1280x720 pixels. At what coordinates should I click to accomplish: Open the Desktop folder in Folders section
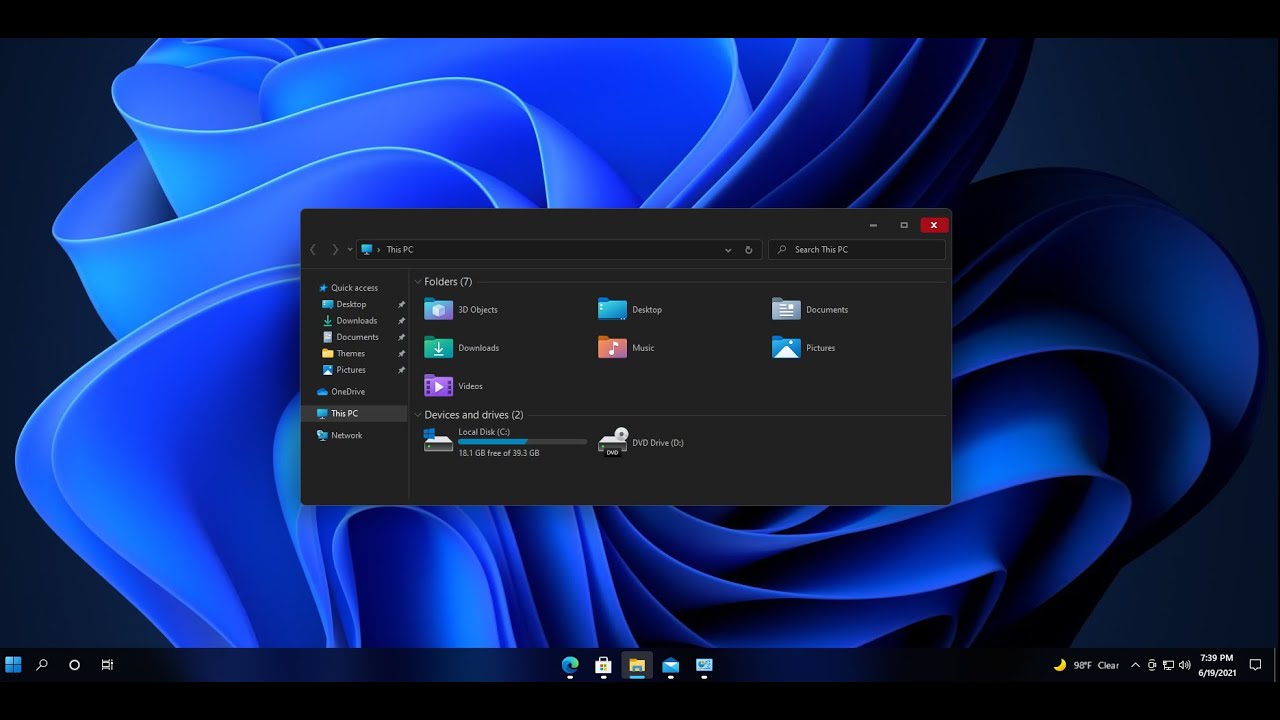coord(612,310)
